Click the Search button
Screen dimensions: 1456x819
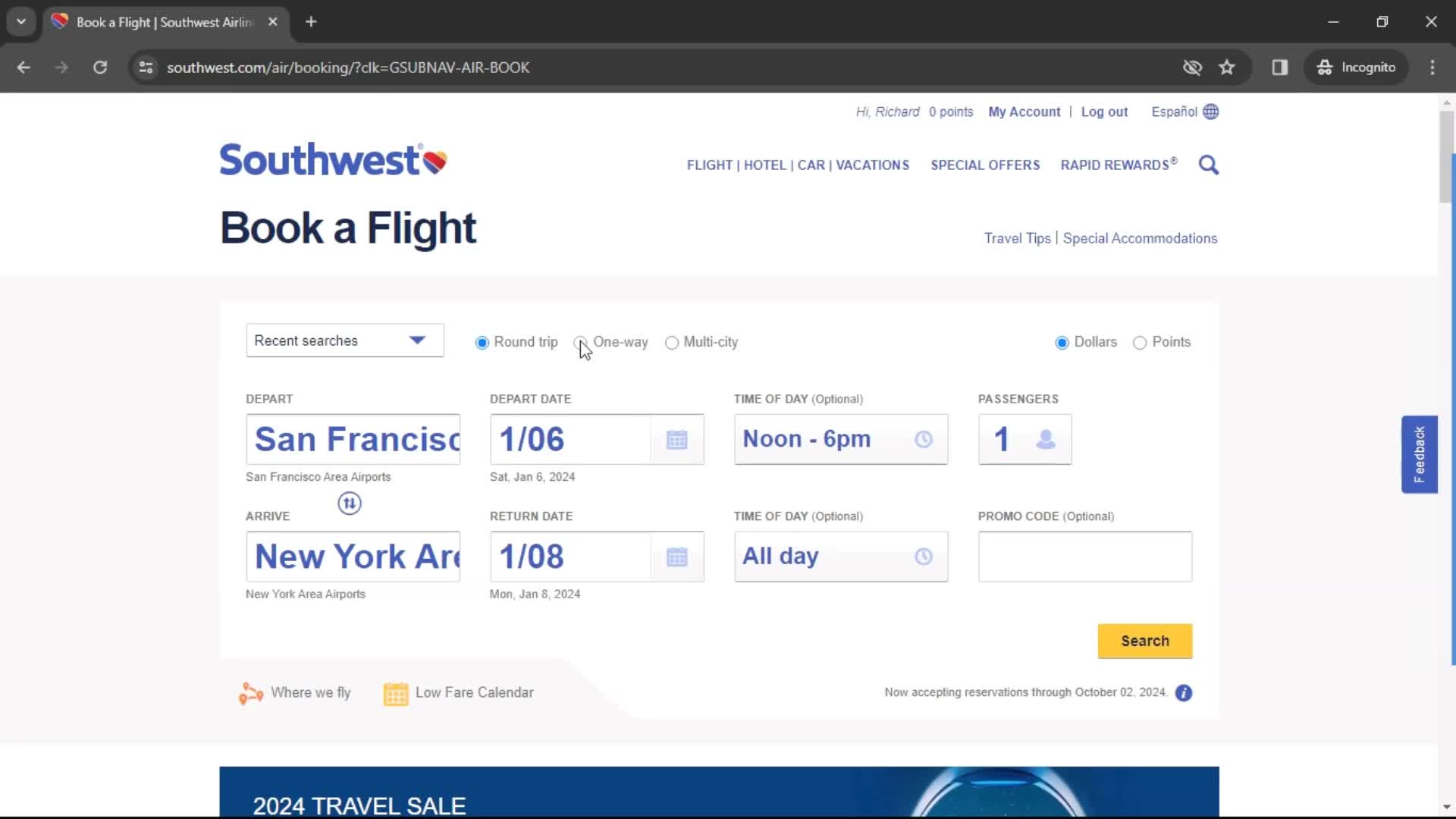[x=1145, y=641]
